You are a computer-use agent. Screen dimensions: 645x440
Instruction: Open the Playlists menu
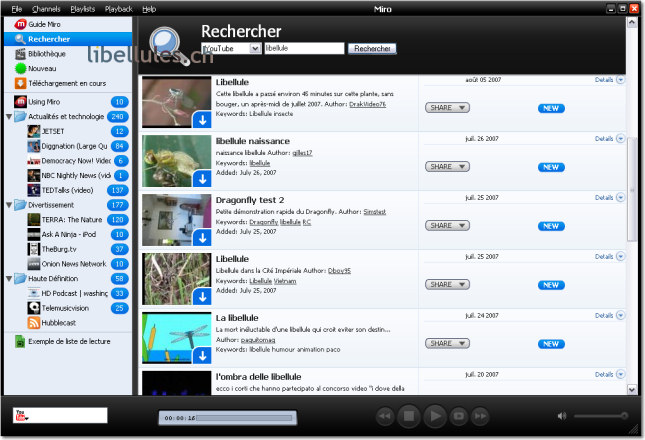(x=83, y=9)
